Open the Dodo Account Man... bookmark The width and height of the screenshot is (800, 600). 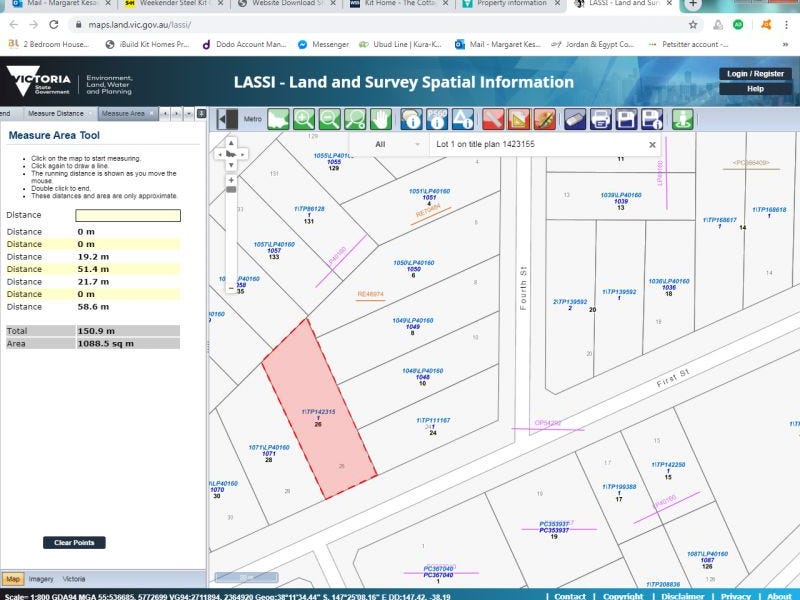point(244,44)
